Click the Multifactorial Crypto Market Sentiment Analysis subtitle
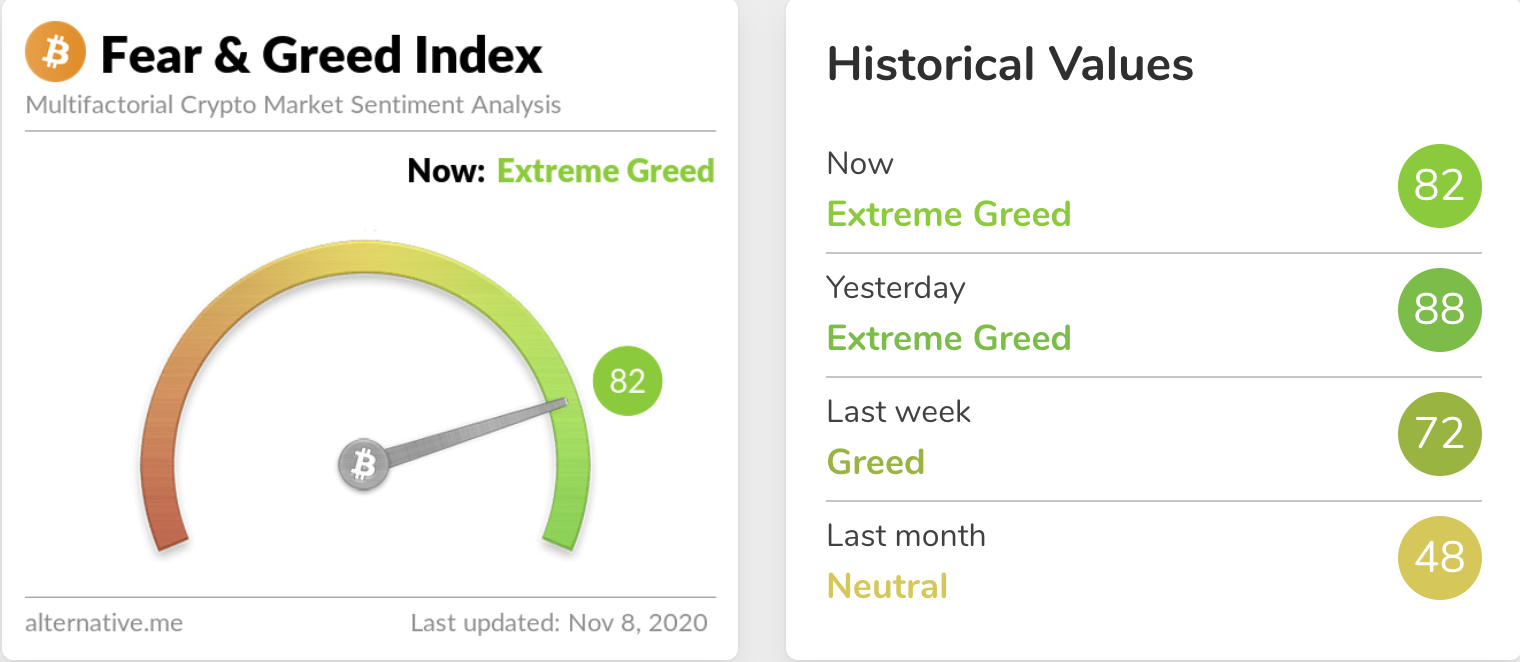1520x662 pixels. coord(293,105)
